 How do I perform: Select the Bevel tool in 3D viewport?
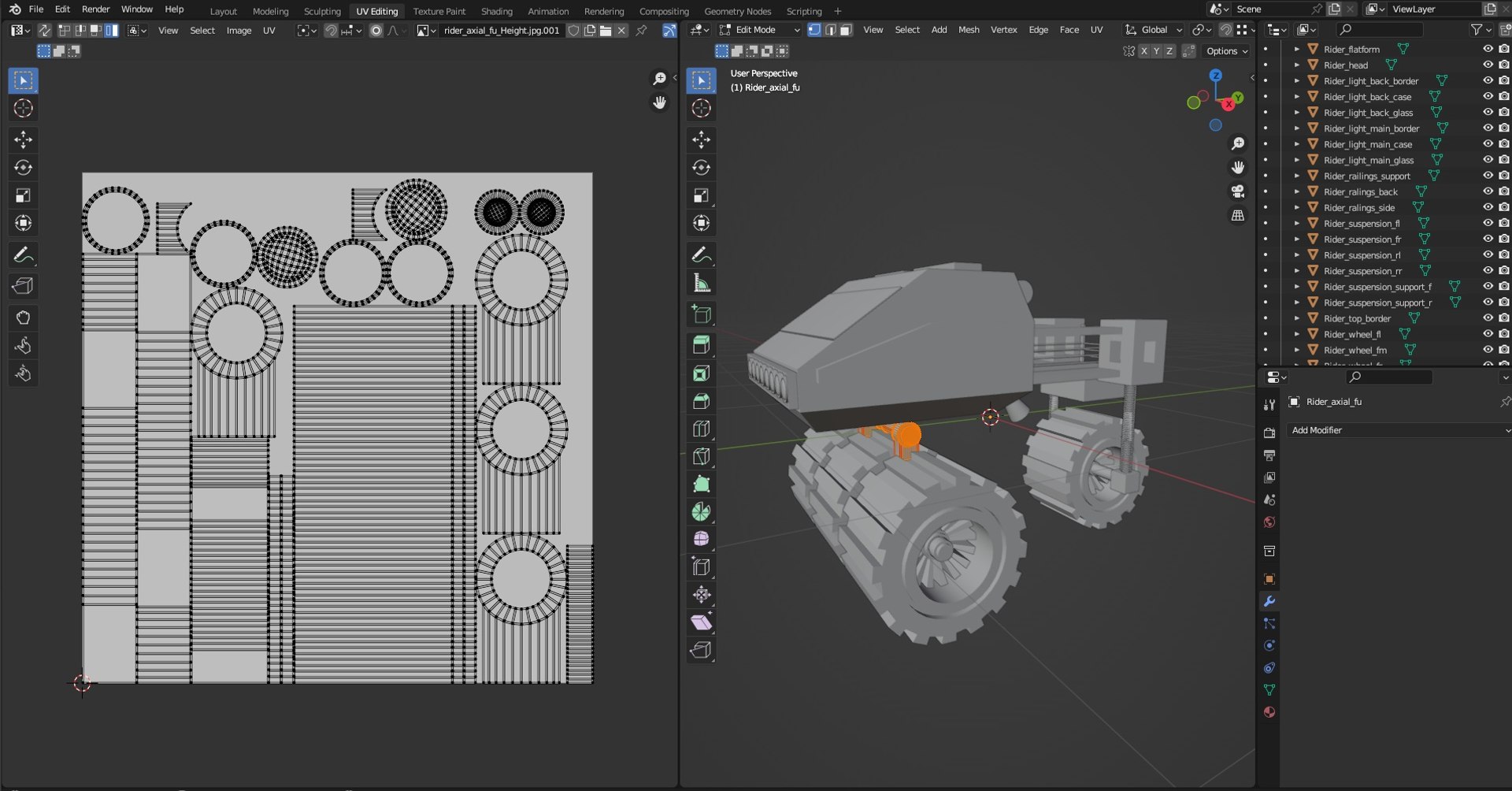(701, 401)
